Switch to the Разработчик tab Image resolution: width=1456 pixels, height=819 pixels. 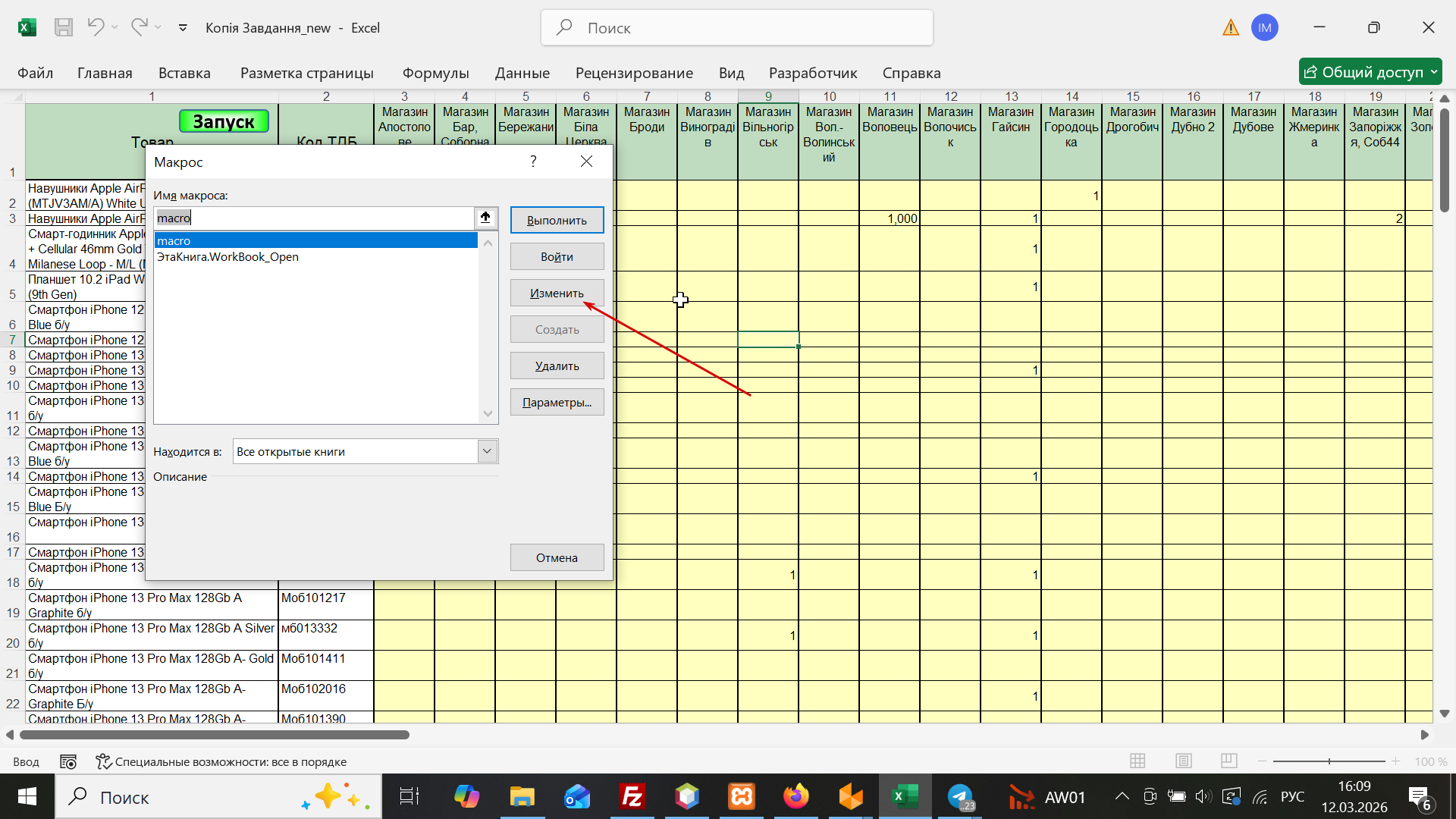(812, 73)
